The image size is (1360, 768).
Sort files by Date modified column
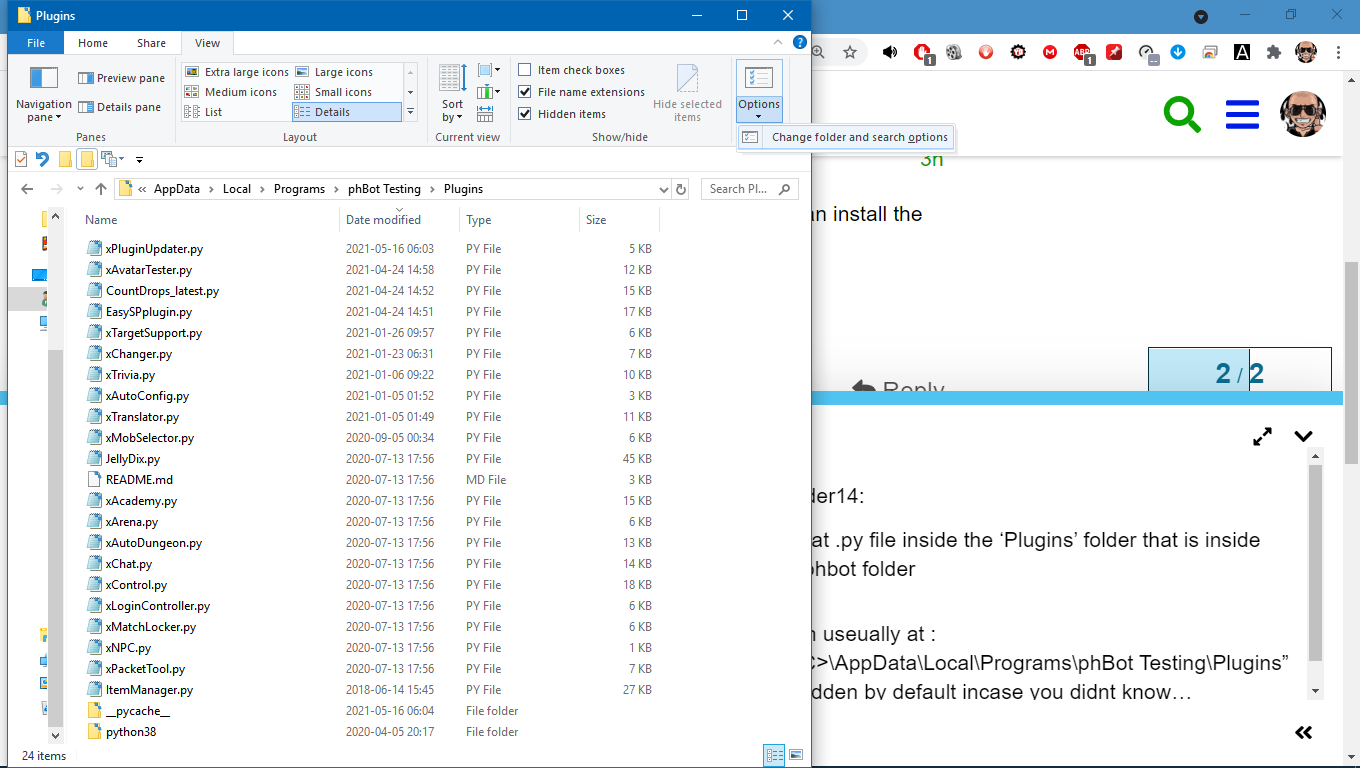pos(383,220)
